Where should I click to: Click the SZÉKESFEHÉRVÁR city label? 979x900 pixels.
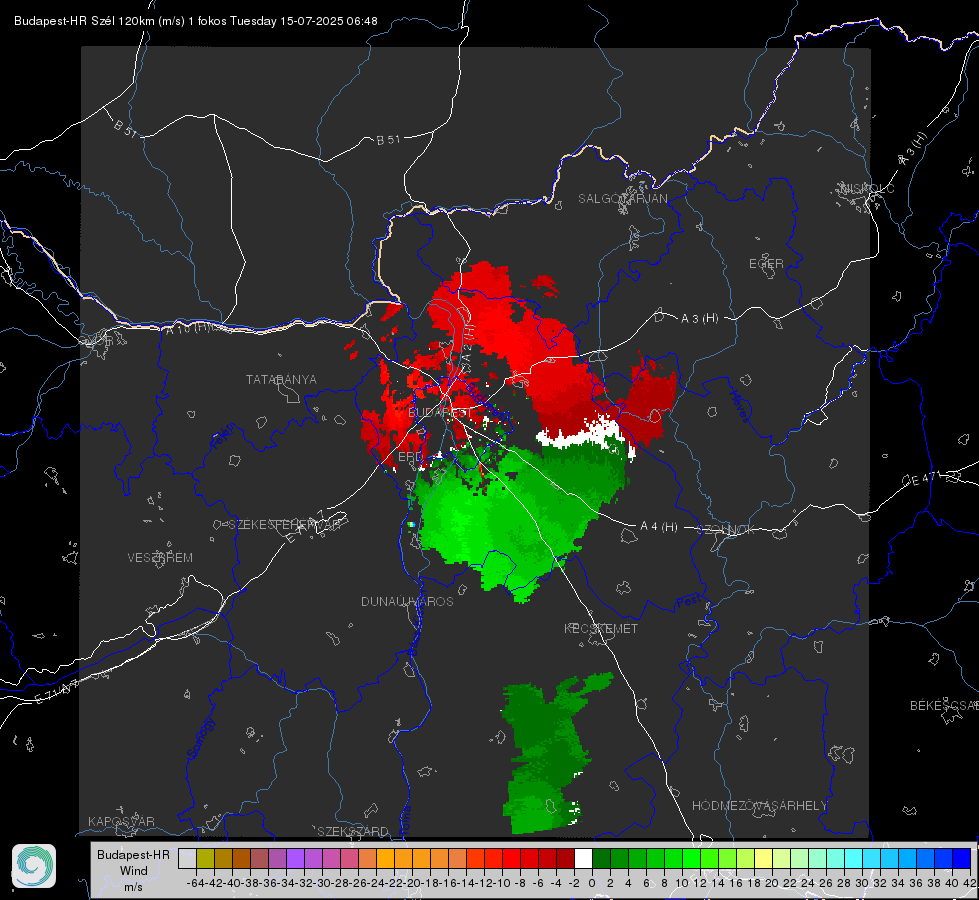[285, 525]
